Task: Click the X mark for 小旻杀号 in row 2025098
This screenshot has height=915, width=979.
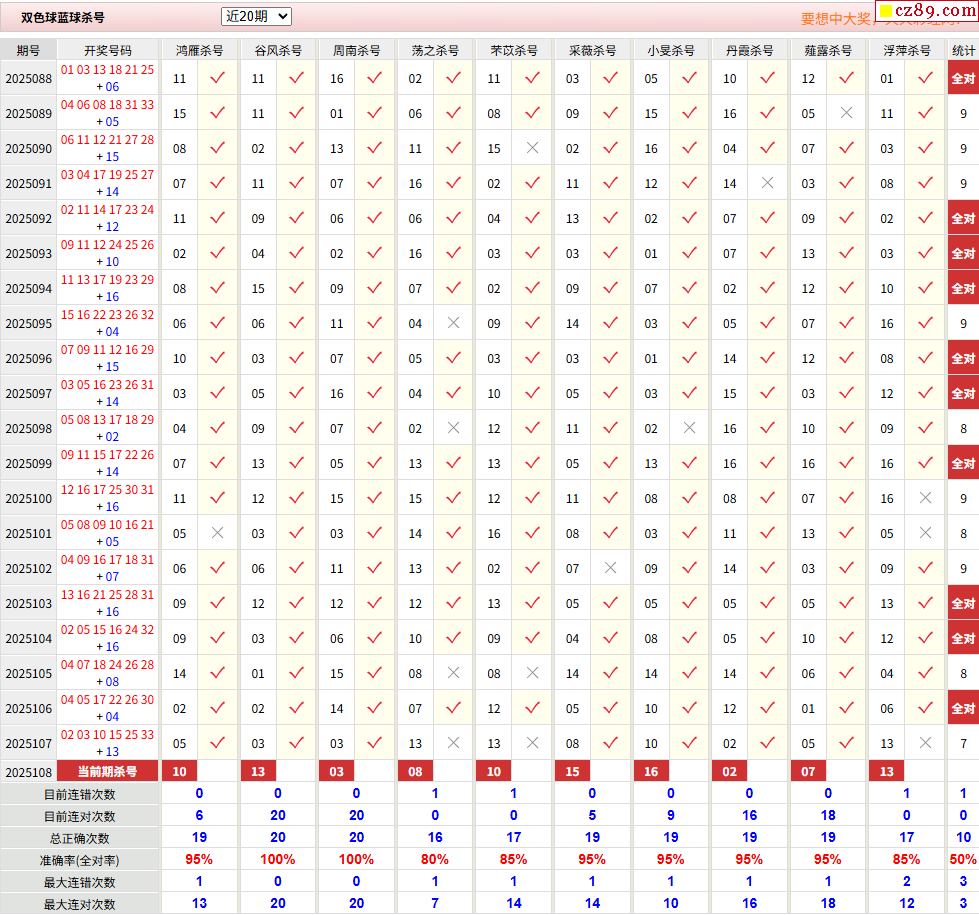Action: [689, 428]
